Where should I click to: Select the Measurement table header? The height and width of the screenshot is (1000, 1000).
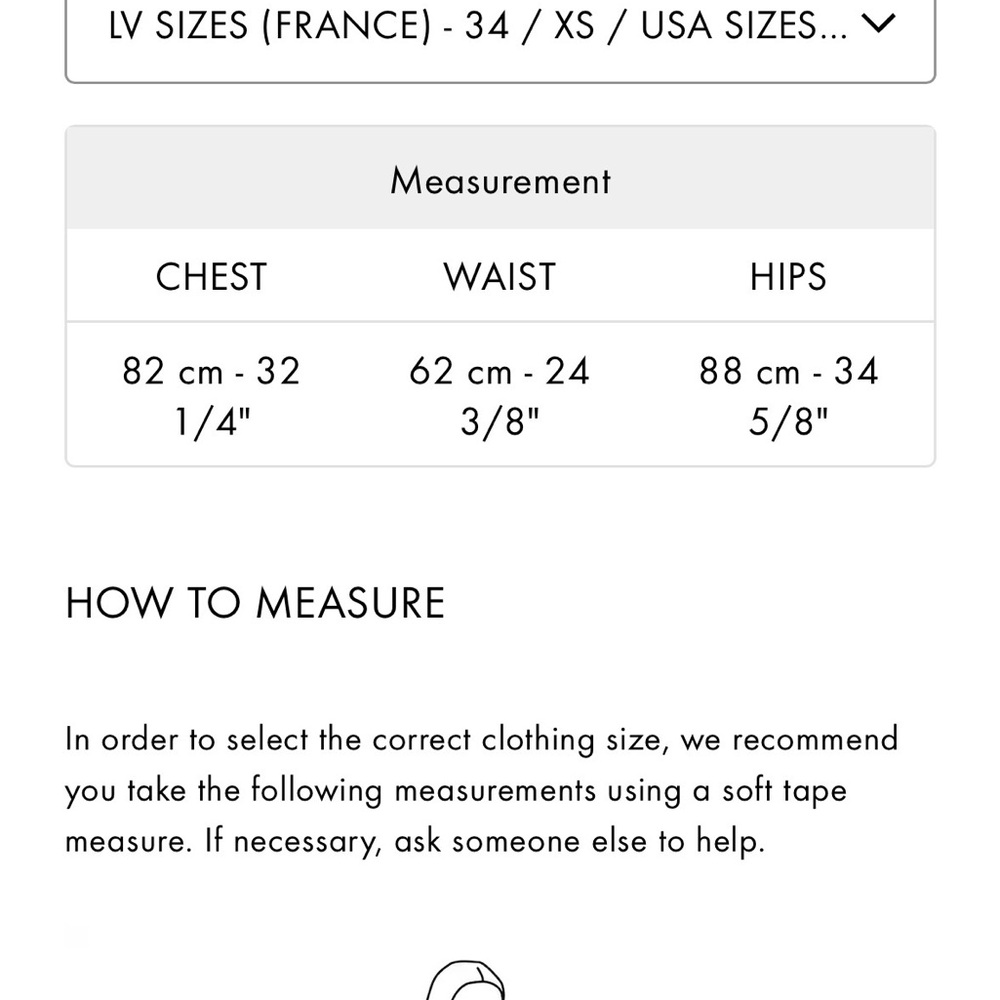point(500,180)
